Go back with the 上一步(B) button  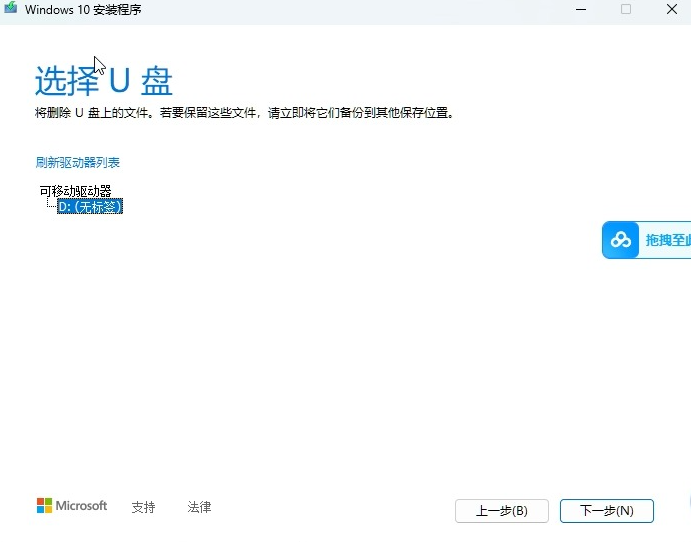click(x=501, y=511)
